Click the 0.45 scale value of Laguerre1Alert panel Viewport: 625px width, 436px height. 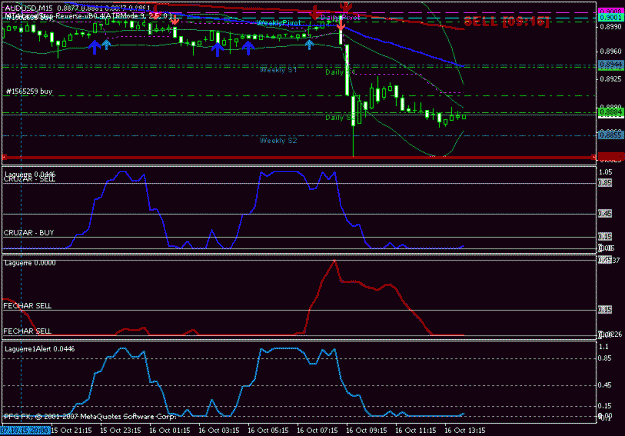pyautogui.click(x=605, y=385)
